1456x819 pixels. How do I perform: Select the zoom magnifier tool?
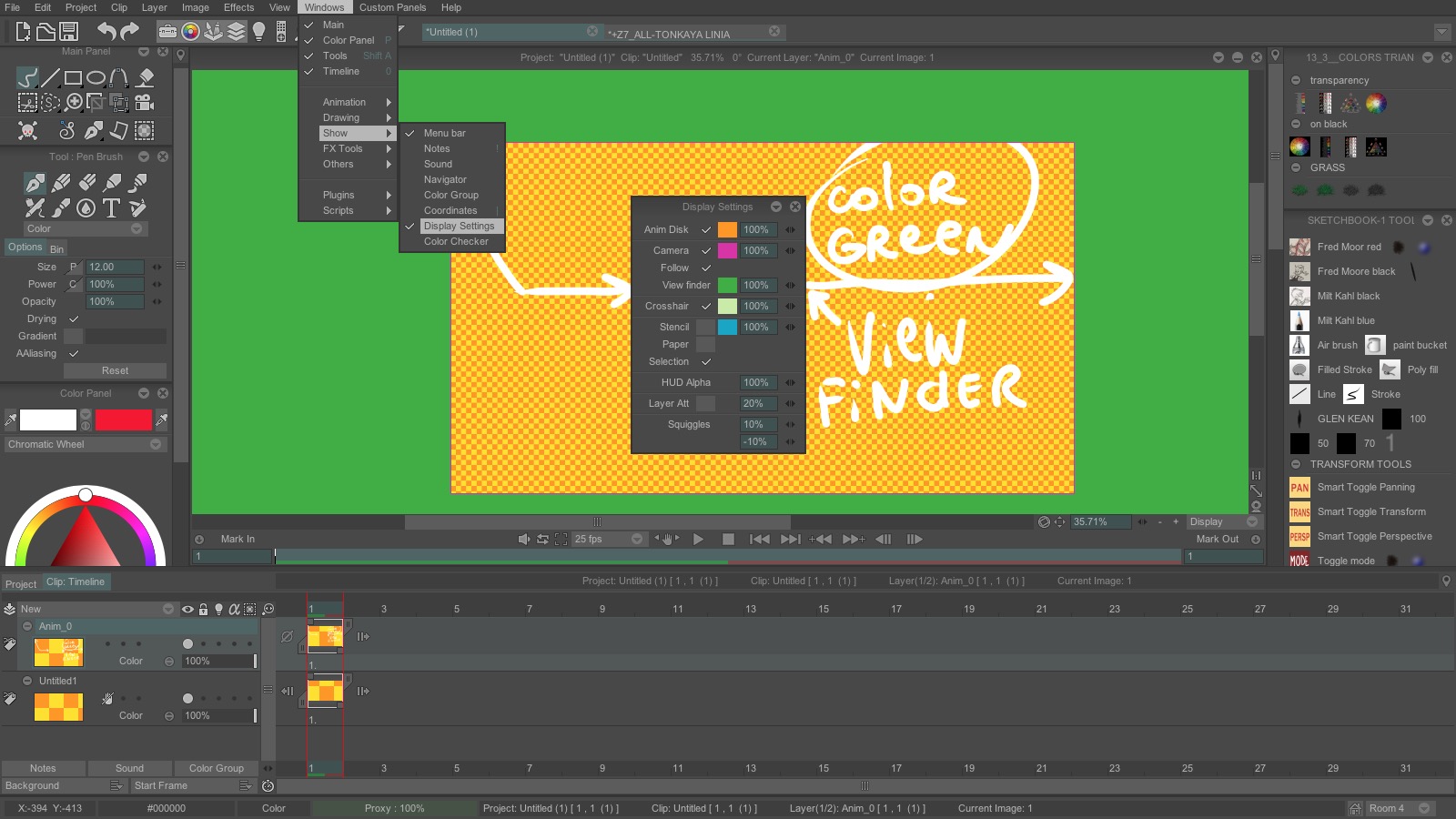[x=75, y=102]
